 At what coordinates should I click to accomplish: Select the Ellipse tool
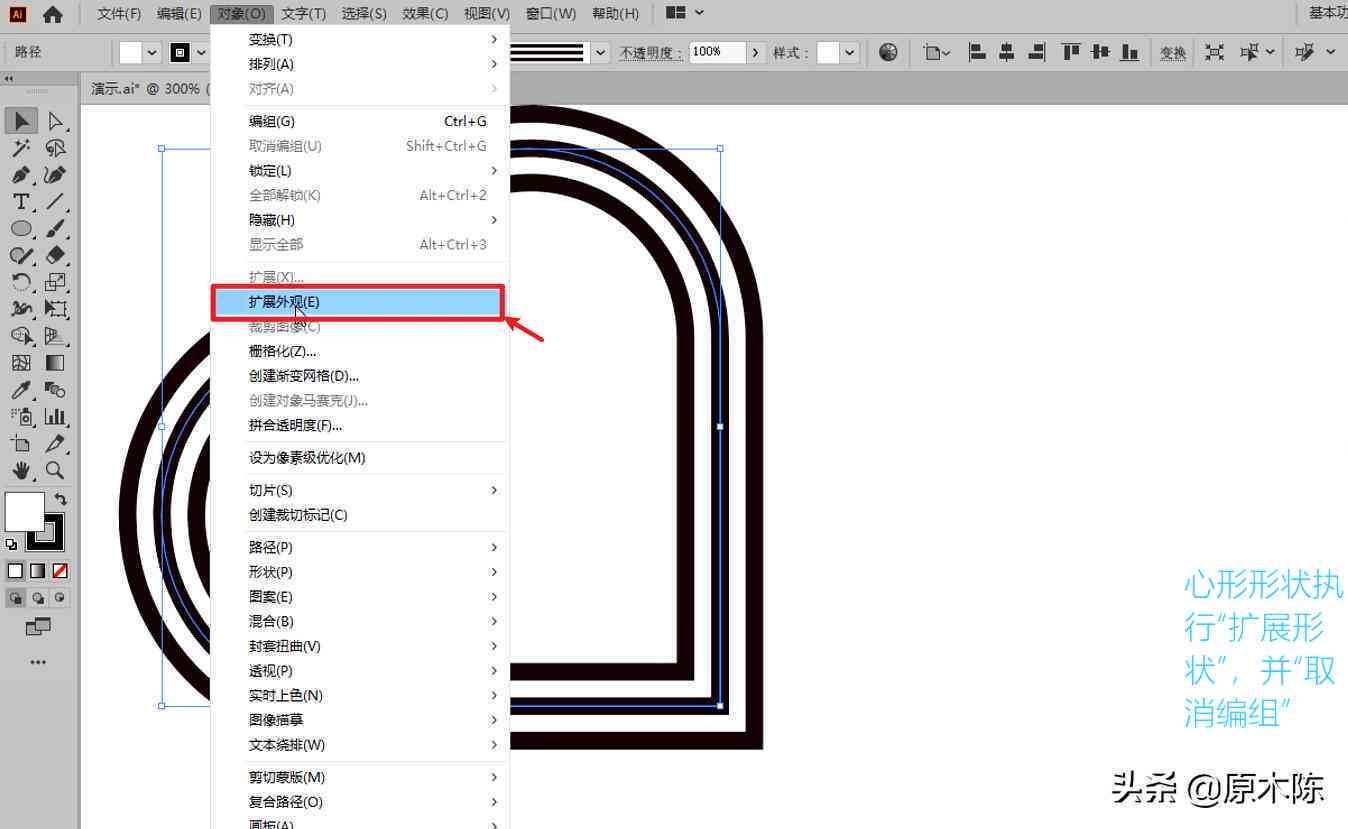click(21, 229)
